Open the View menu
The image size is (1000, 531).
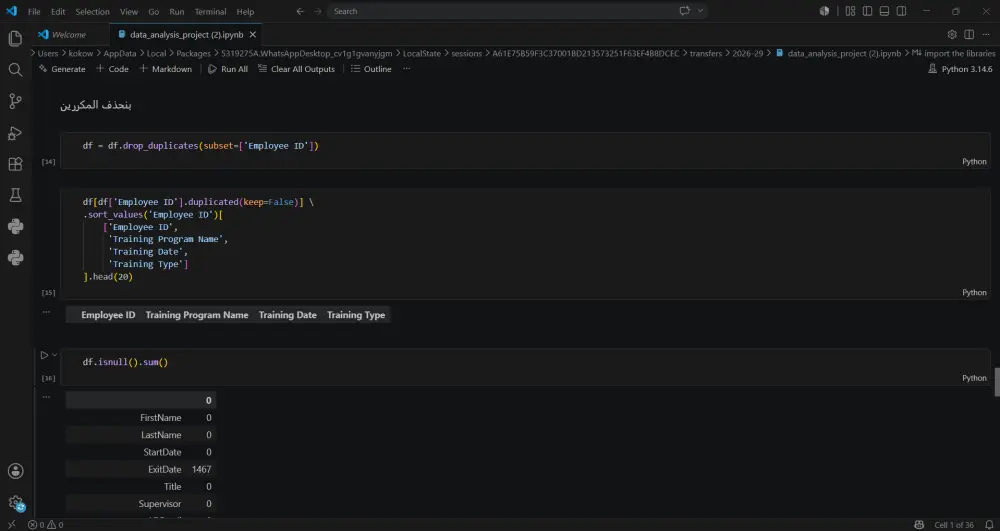tap(129, 11)
